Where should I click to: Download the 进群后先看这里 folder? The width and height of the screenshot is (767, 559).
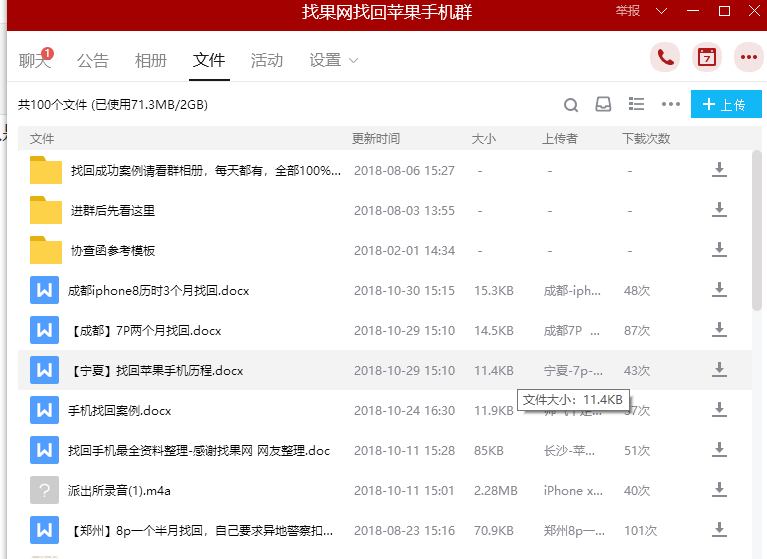click(x=719, y=210)
